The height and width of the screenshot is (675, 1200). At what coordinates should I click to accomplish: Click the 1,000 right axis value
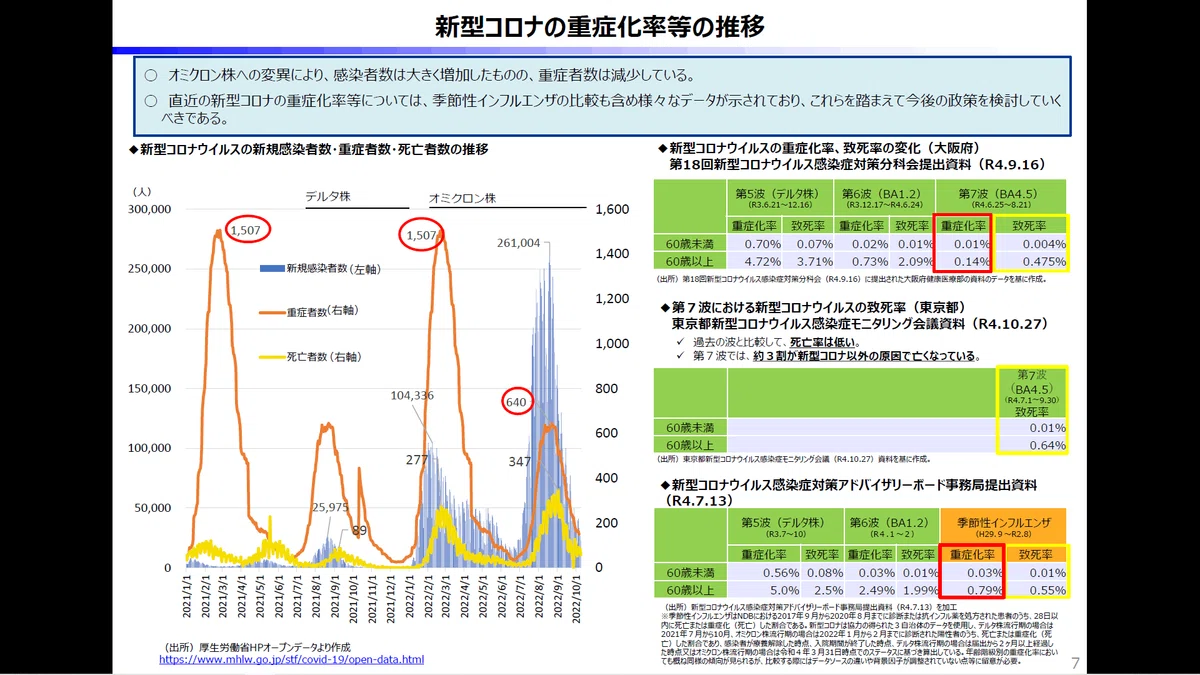(x=611, y=344)
